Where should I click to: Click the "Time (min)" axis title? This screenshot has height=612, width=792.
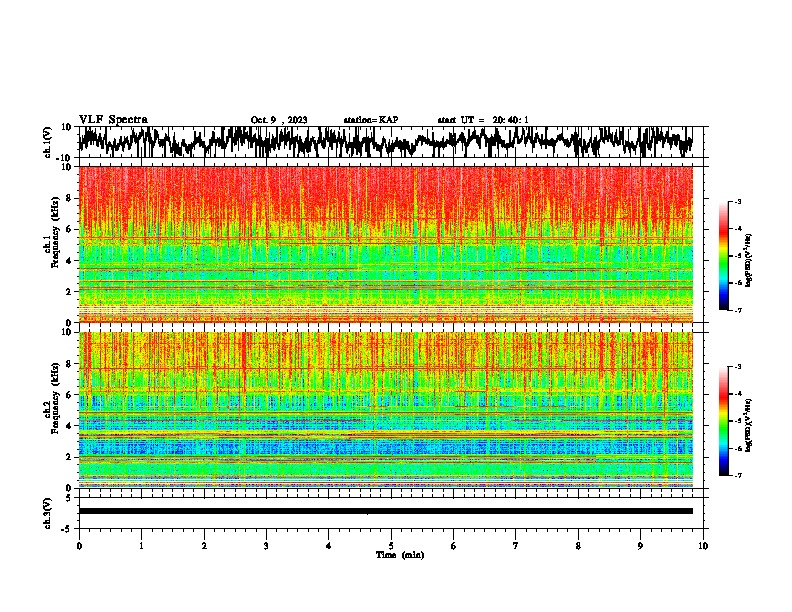pos(400,555)
